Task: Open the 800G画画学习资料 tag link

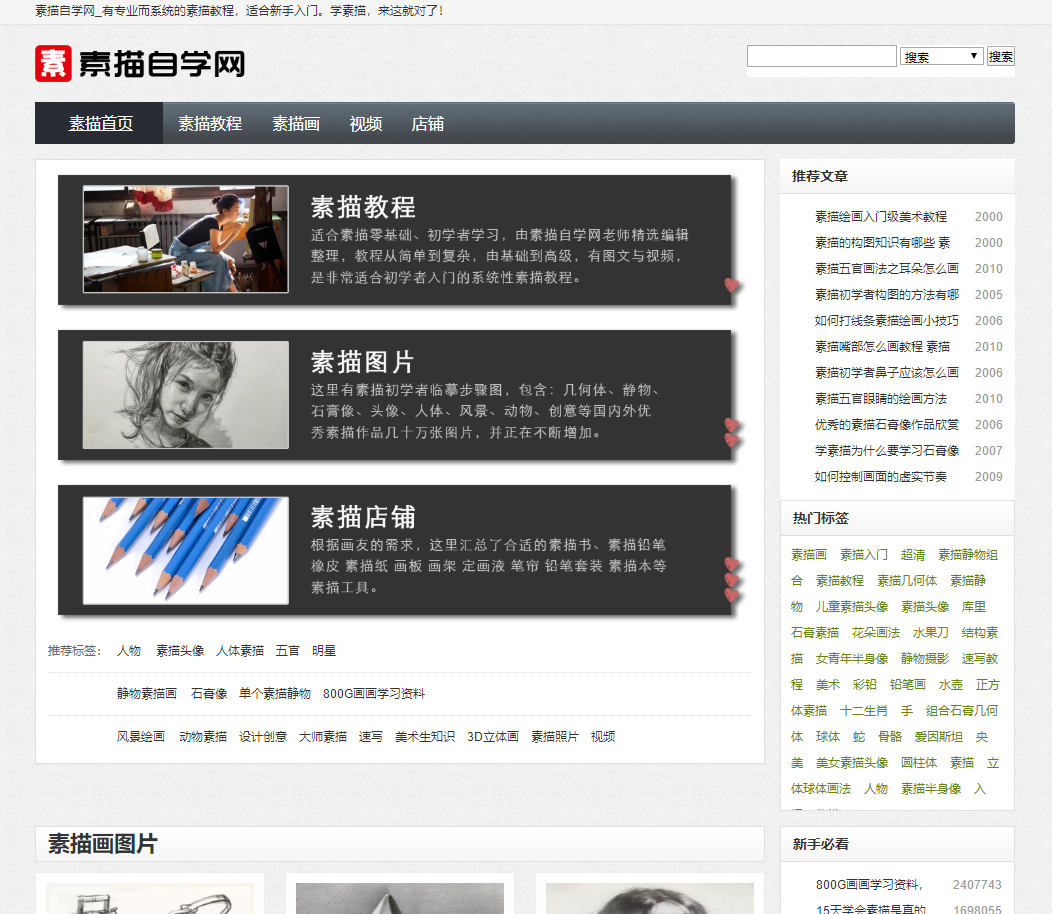Action: pos(374,693)
